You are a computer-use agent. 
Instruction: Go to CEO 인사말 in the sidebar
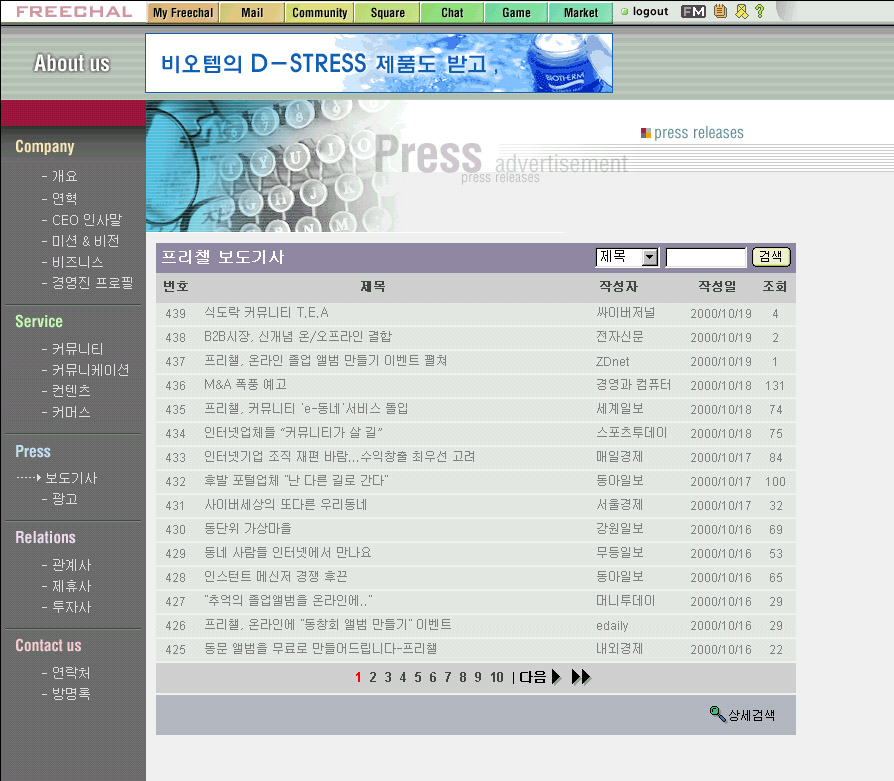(87, 220)
